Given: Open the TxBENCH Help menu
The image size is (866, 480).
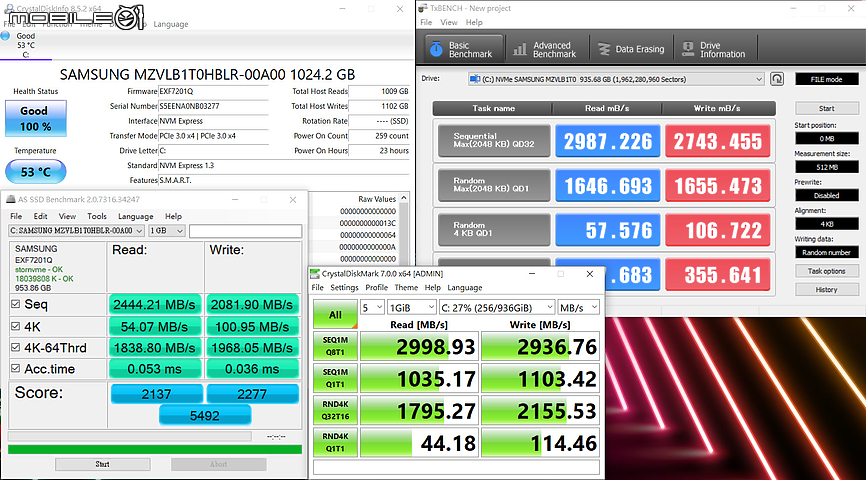Looking at the screenshot, I should pos(474,22).
